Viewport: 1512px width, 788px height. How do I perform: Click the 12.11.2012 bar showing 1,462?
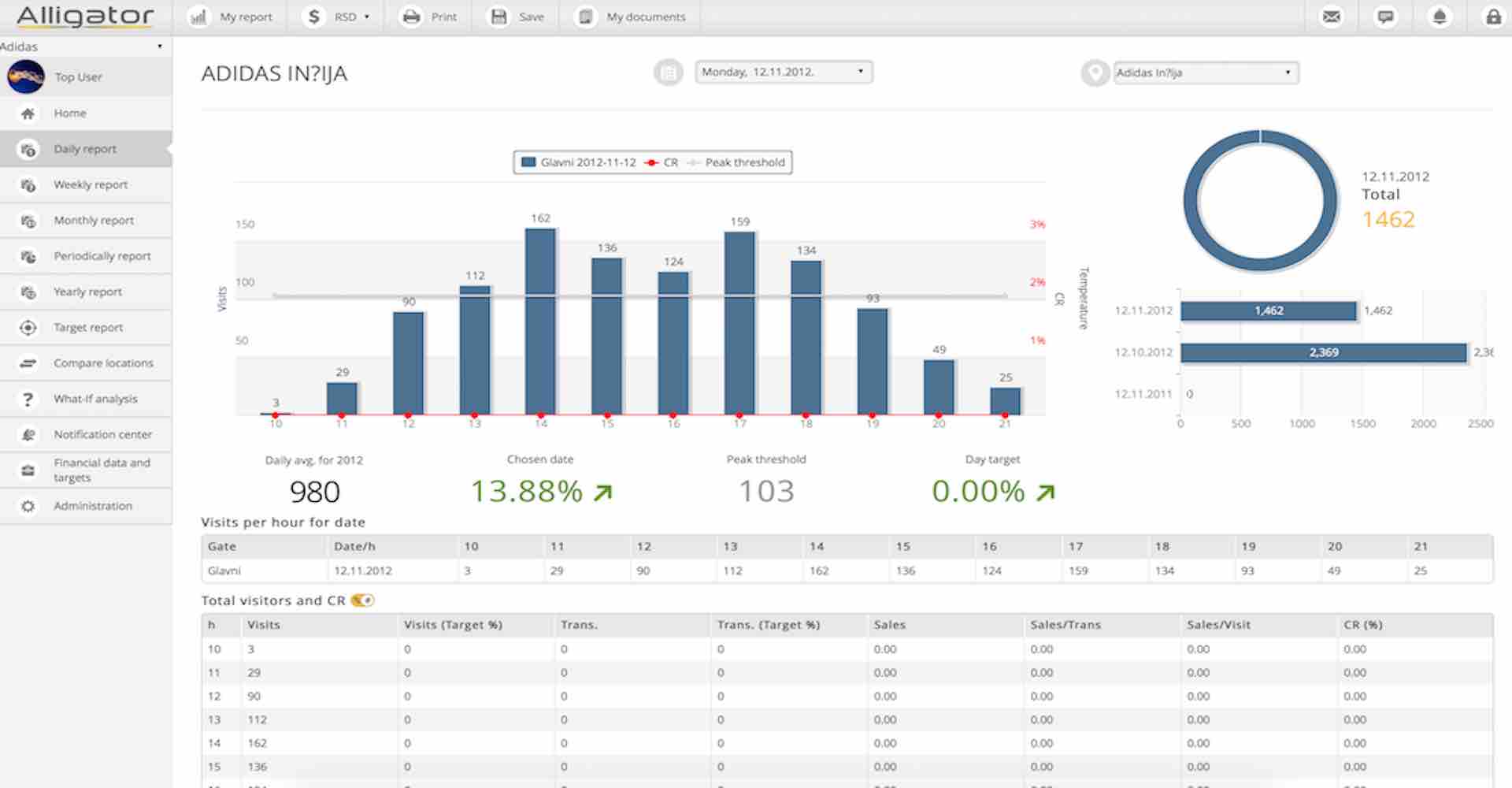pos(1269,310)
